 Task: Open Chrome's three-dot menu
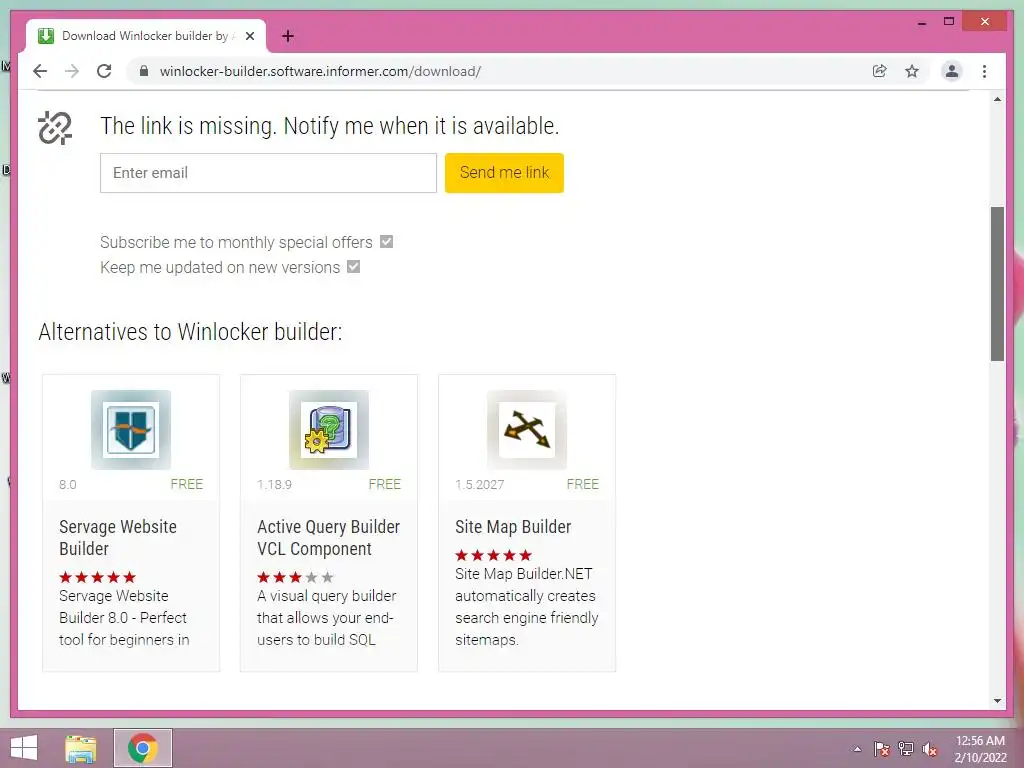[x=984, y=71]
